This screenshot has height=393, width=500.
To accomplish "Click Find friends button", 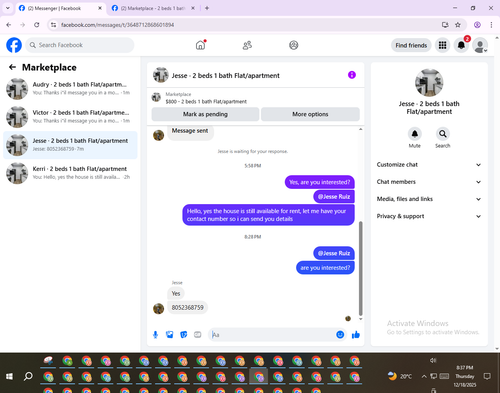I will [411, 45].
